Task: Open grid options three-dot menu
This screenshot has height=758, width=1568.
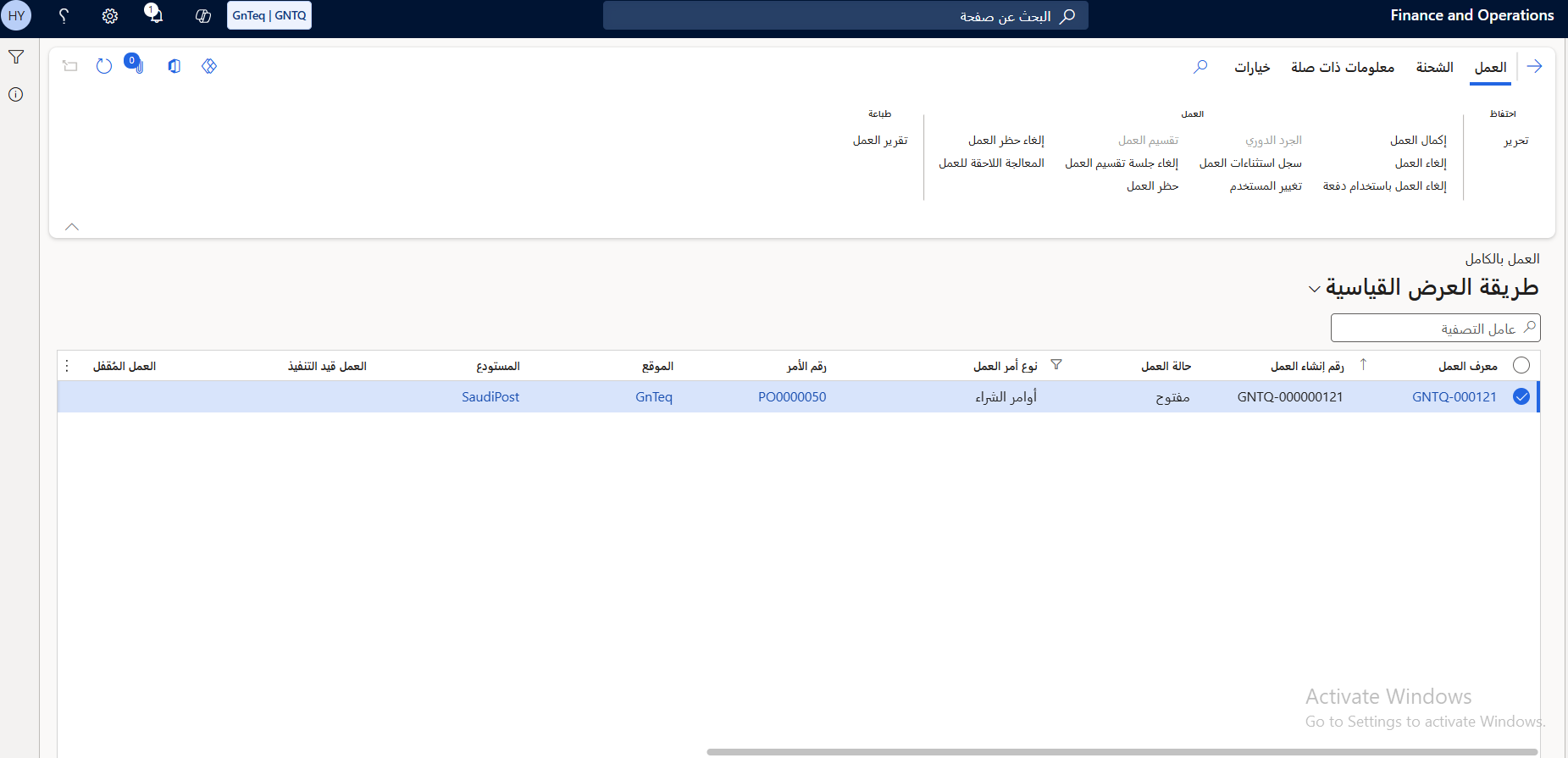Action: click(67, 366)
